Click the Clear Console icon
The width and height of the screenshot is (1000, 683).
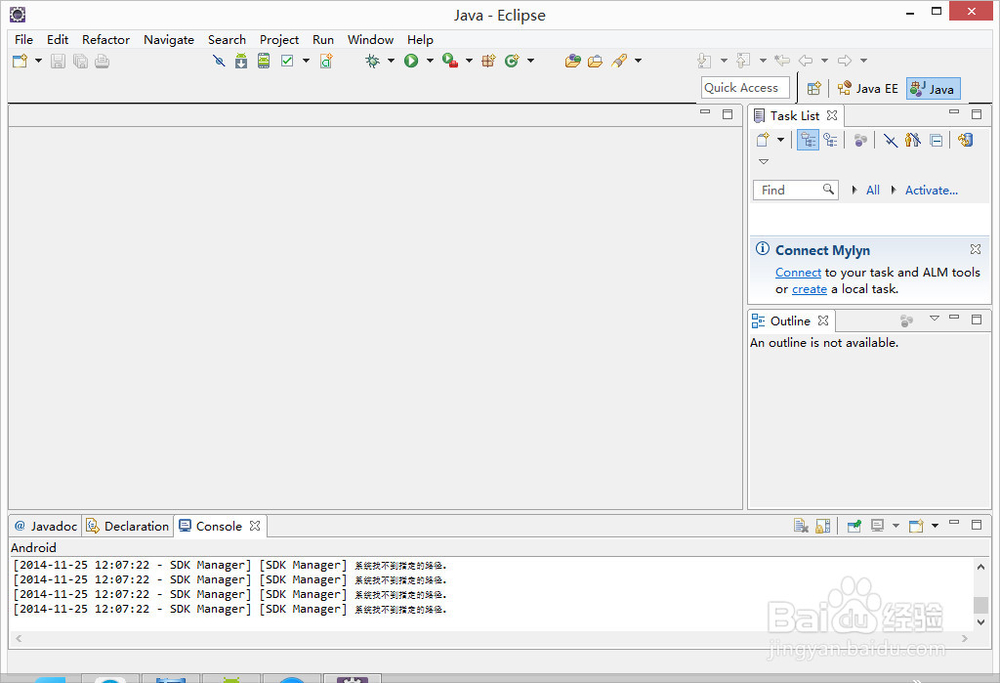(800, 525)
